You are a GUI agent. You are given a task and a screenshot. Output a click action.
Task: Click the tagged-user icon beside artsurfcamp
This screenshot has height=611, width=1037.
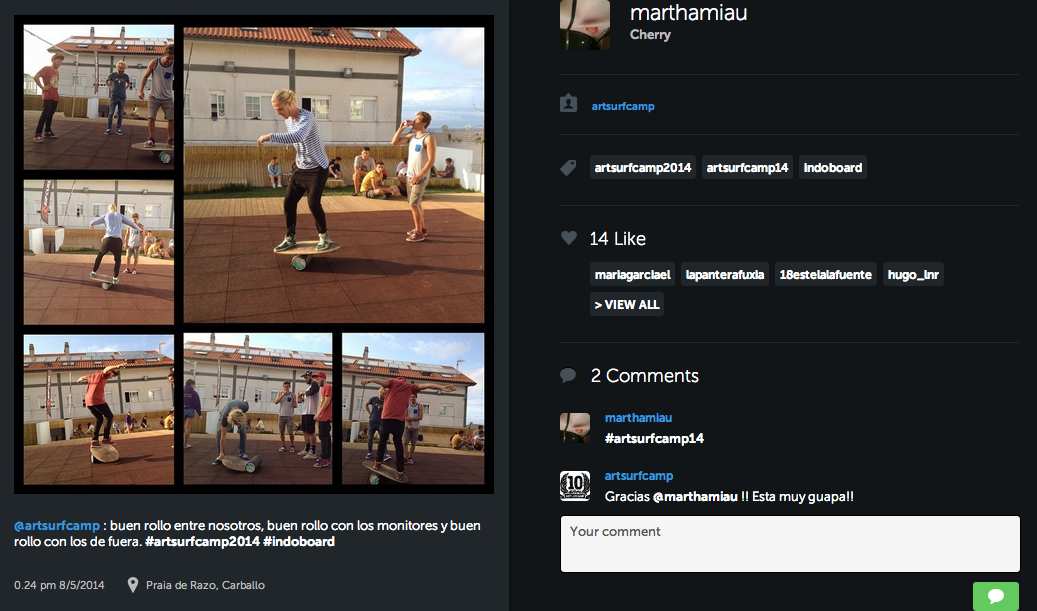(x=569, y=104)
